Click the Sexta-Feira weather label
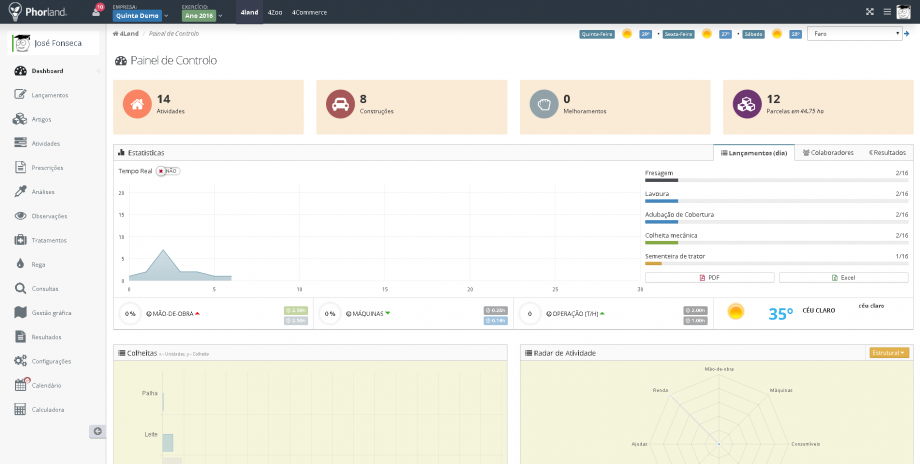The width and height of the screenshot is (920, 464). 679,34
